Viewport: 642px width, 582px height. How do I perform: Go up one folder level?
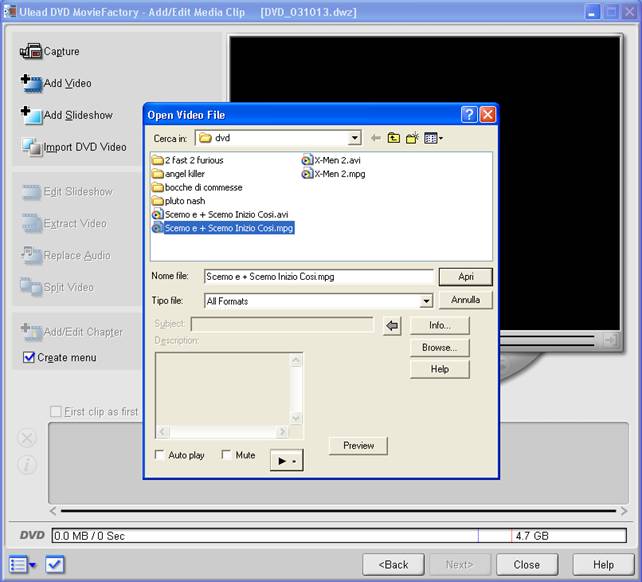(x=394, y=138)
